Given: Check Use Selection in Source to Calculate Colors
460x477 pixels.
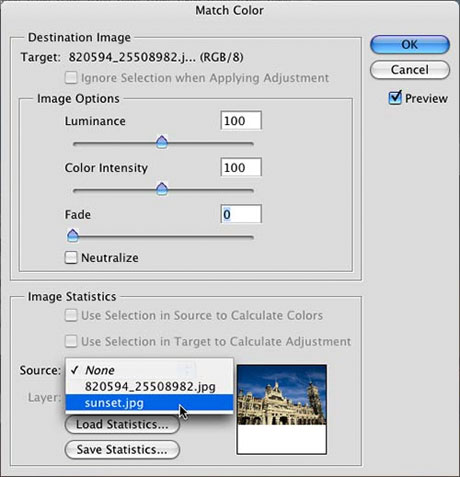Looking at the screenshot, I should click(71, 315).
